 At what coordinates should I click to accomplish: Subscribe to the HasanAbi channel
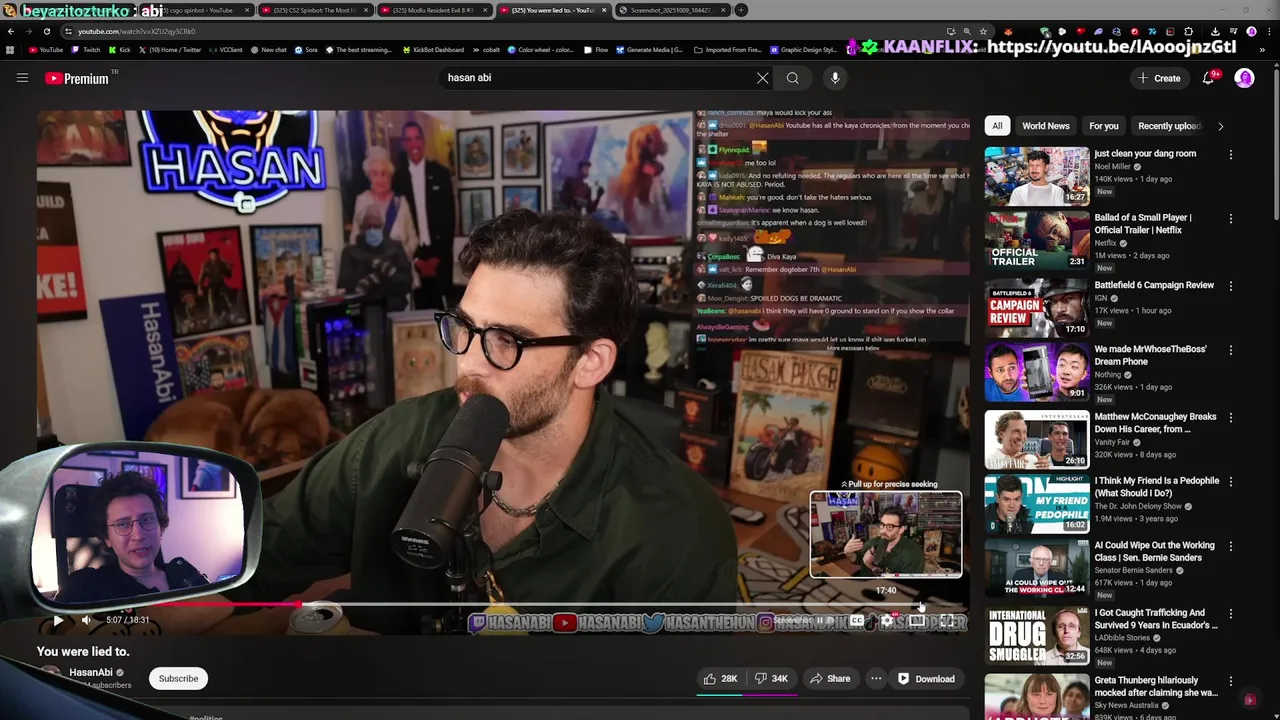click(178, 678)
